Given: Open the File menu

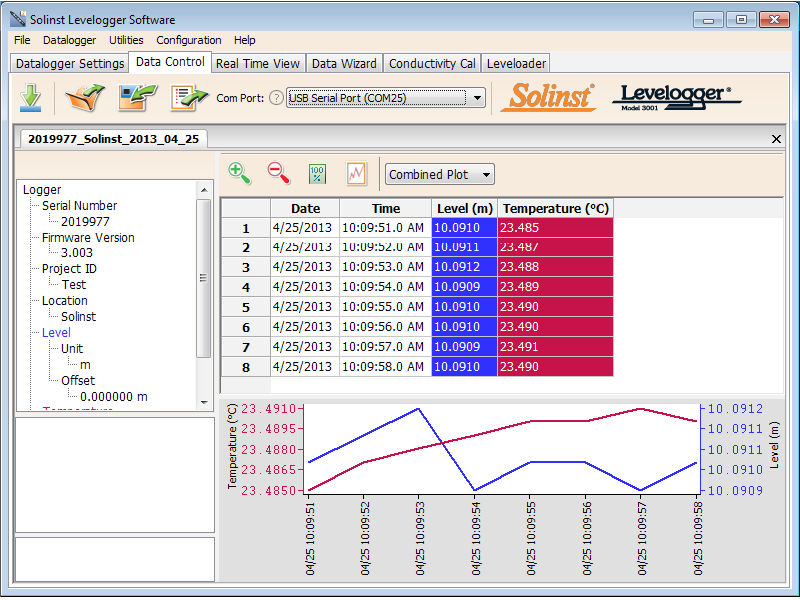Looking at the screenshot, I should point(22,40).
